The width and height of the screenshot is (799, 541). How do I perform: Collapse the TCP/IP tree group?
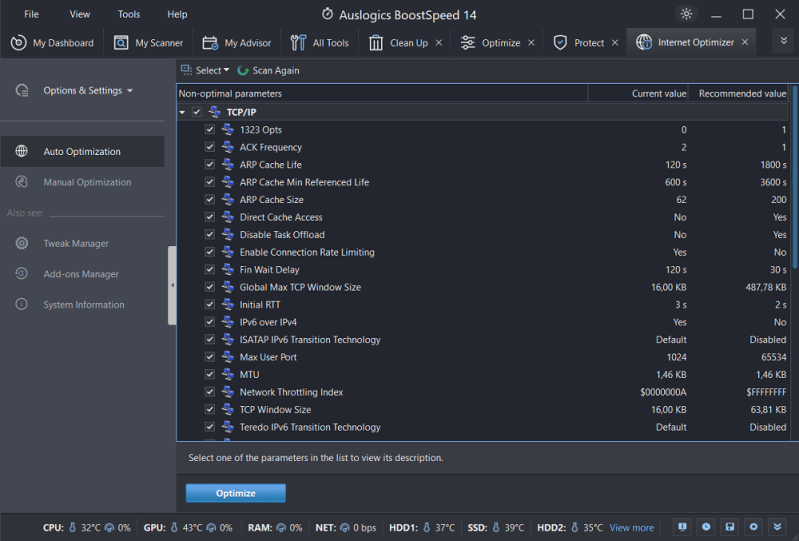click(x=182, y=112)
